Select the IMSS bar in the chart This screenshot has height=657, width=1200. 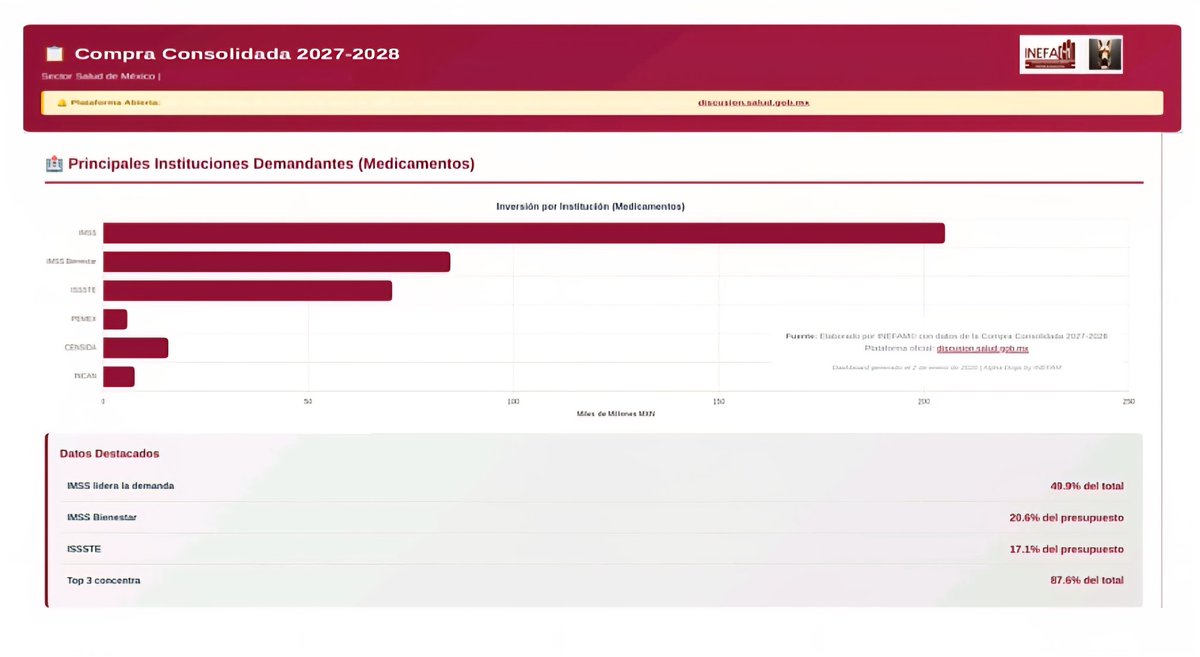click(524, 233)
